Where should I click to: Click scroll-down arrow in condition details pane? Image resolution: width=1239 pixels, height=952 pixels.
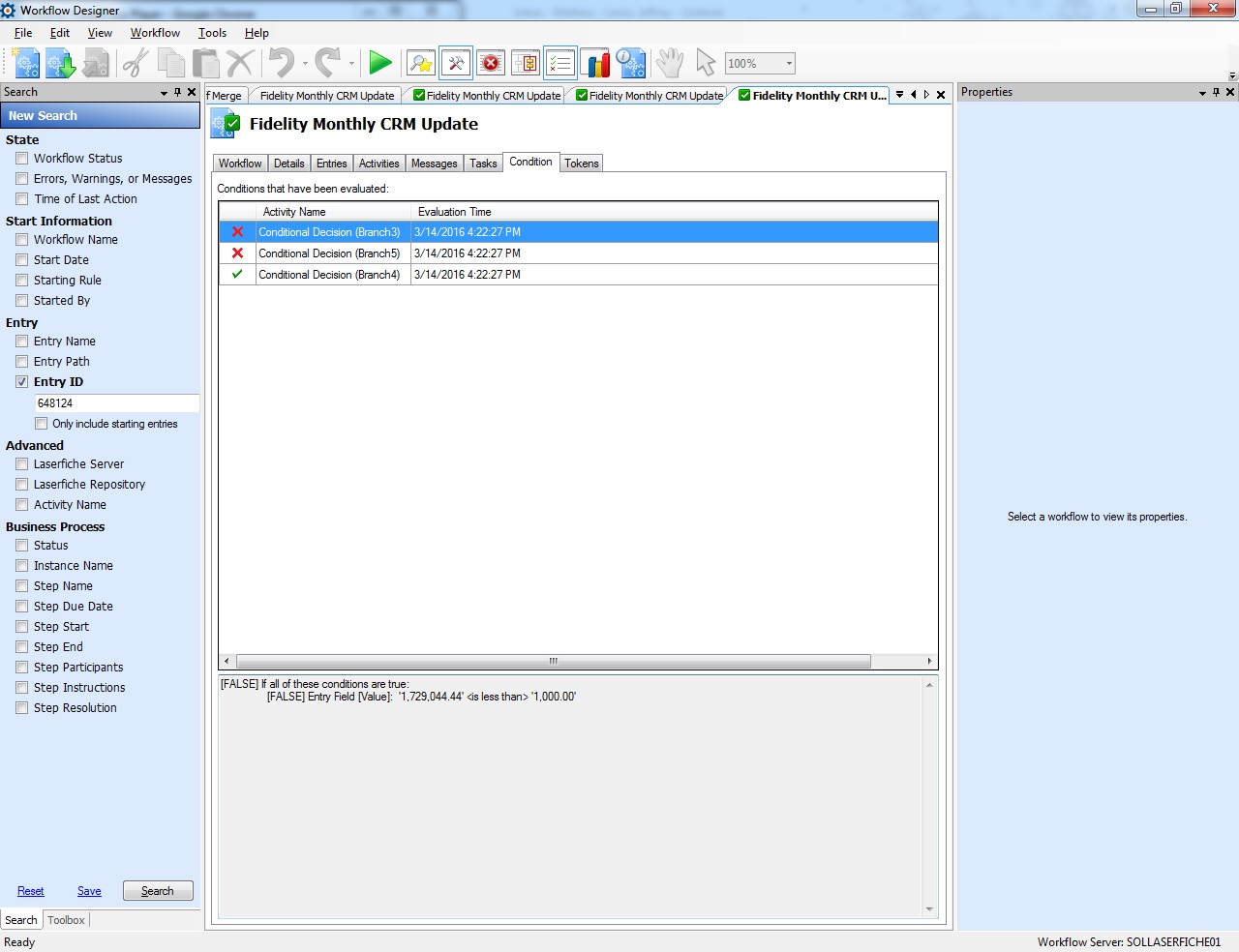[930, 909]
